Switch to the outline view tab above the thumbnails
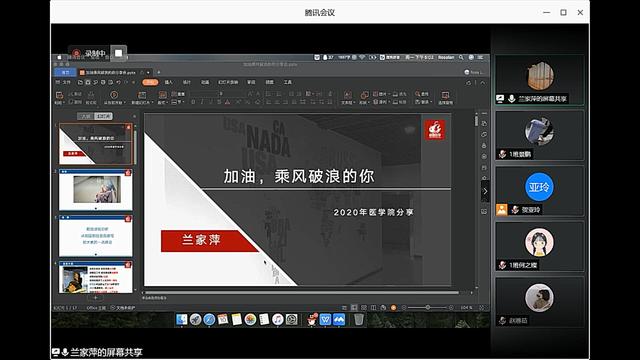This screenshot has height=360, width=640. pos(86,116)
